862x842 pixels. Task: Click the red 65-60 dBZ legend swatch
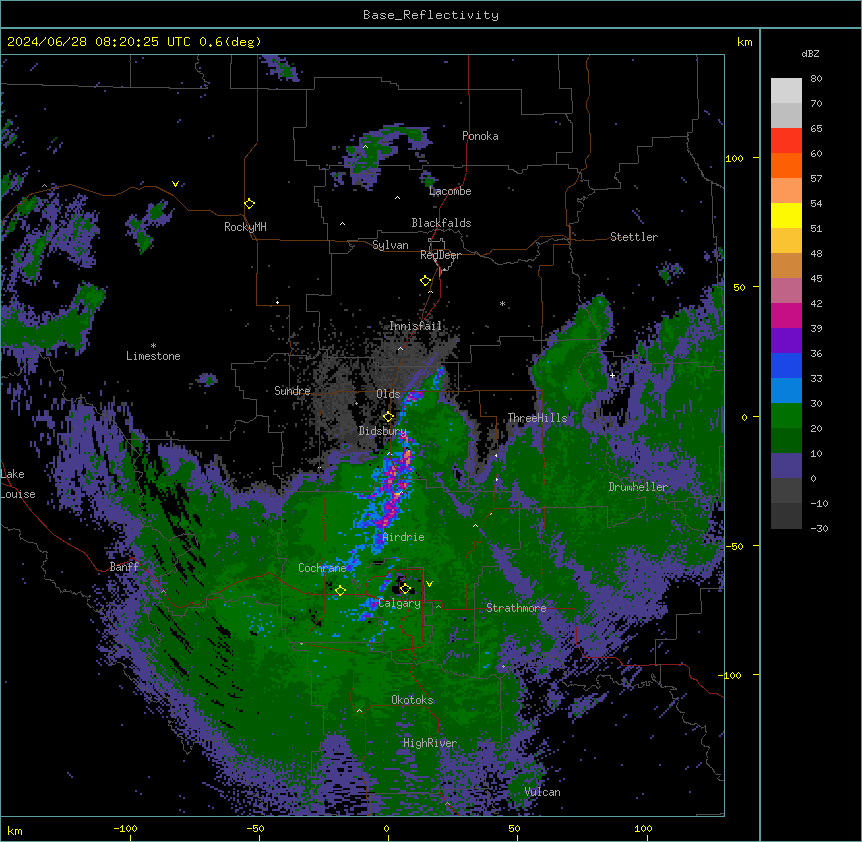tap(786, 141)
